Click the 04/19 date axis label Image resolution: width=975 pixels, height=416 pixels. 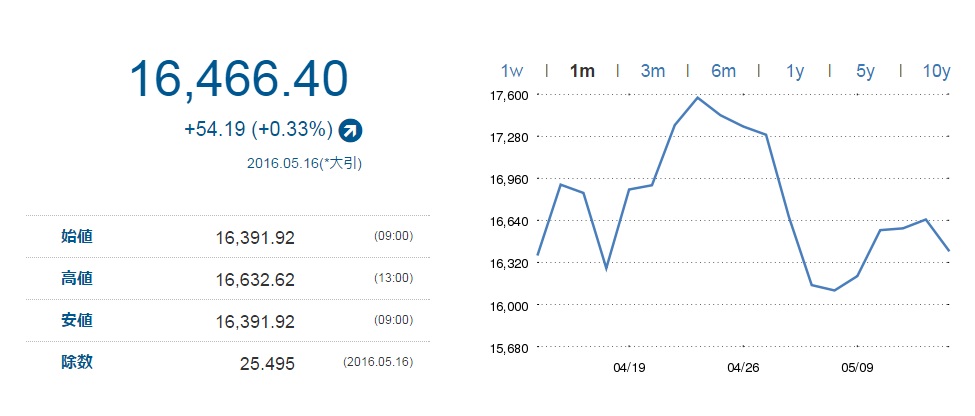pos(629,368)
